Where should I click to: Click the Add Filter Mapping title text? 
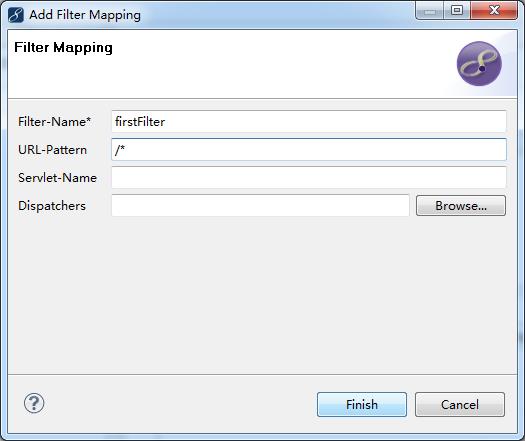tap(85, 15)
